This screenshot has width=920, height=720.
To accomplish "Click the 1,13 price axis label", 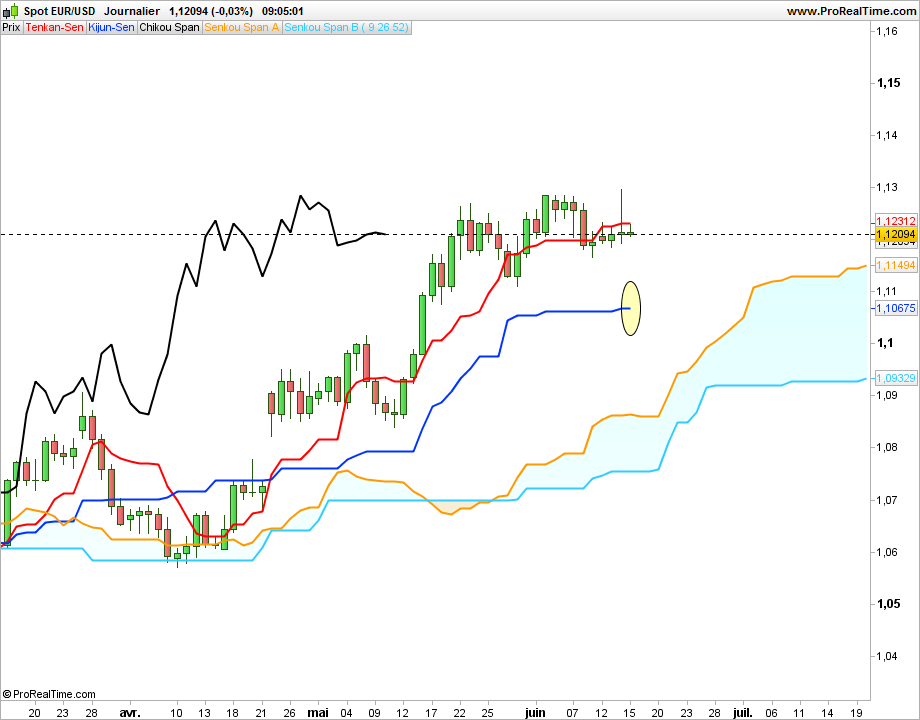I will [x=887, y=187].
